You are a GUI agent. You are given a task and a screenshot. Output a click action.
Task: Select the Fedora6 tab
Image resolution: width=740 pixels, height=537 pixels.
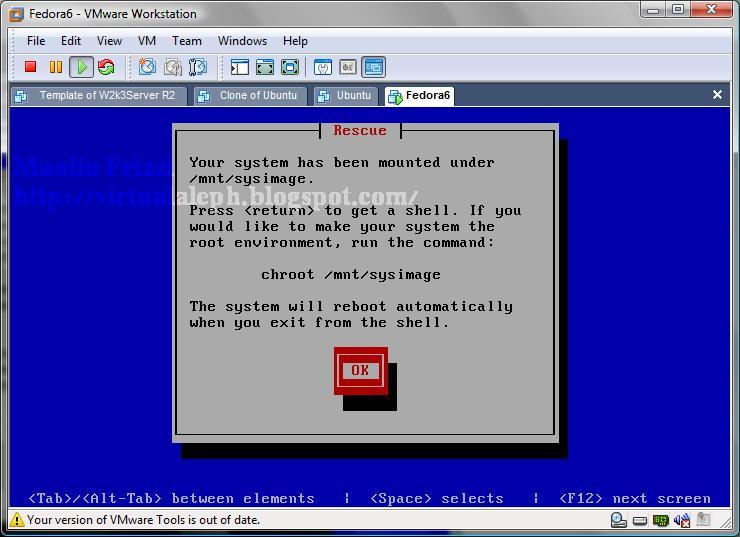point(419,96)
